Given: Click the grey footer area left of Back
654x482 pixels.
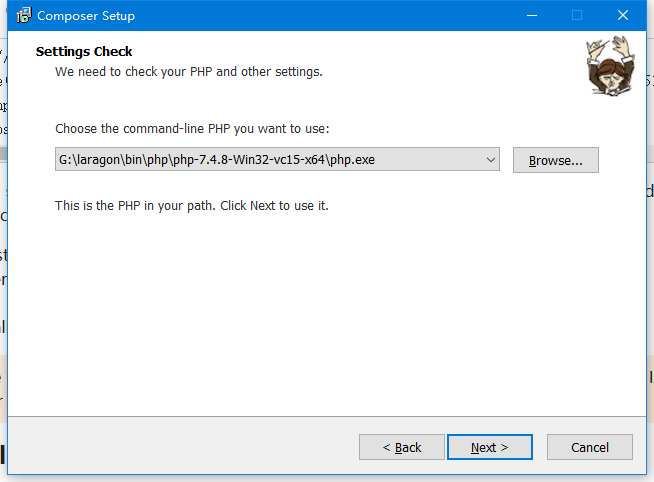Looking at the screenshot, I should pos(184,446).
